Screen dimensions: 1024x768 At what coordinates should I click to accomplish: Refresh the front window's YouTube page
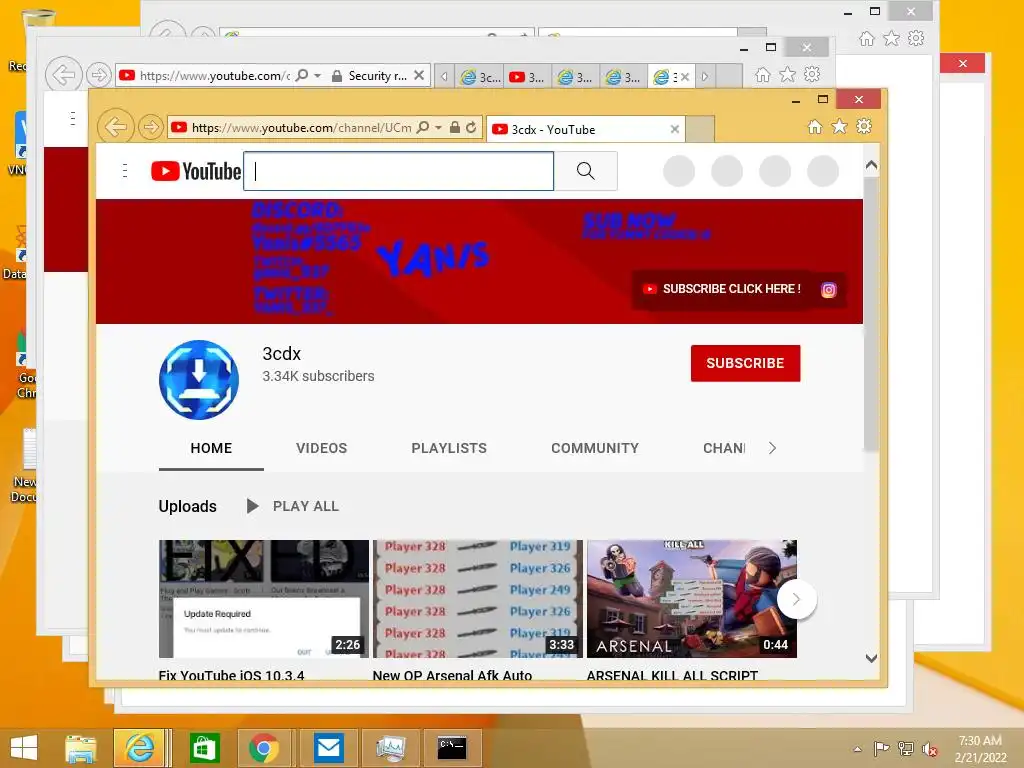pos(471,127)
